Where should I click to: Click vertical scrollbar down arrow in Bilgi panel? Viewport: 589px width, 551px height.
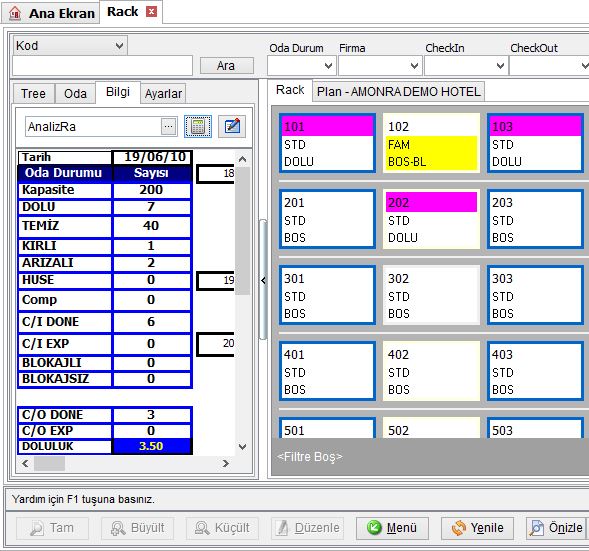pos(242,447)
